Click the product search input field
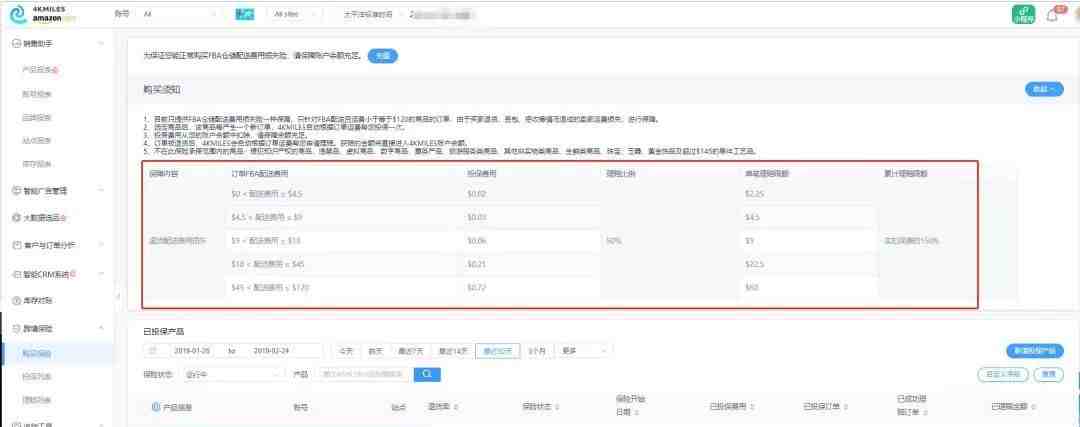This screenshot has height=427, width=1080. [x=364, y=374]
